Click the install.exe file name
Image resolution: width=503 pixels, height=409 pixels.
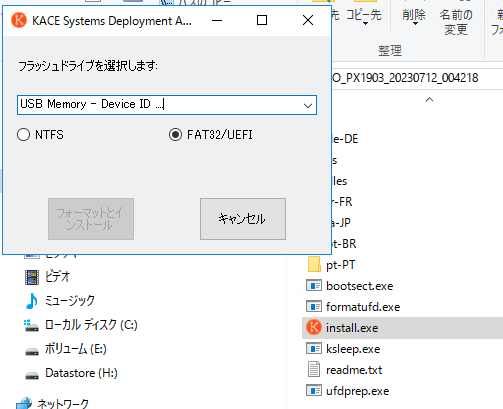352,328
